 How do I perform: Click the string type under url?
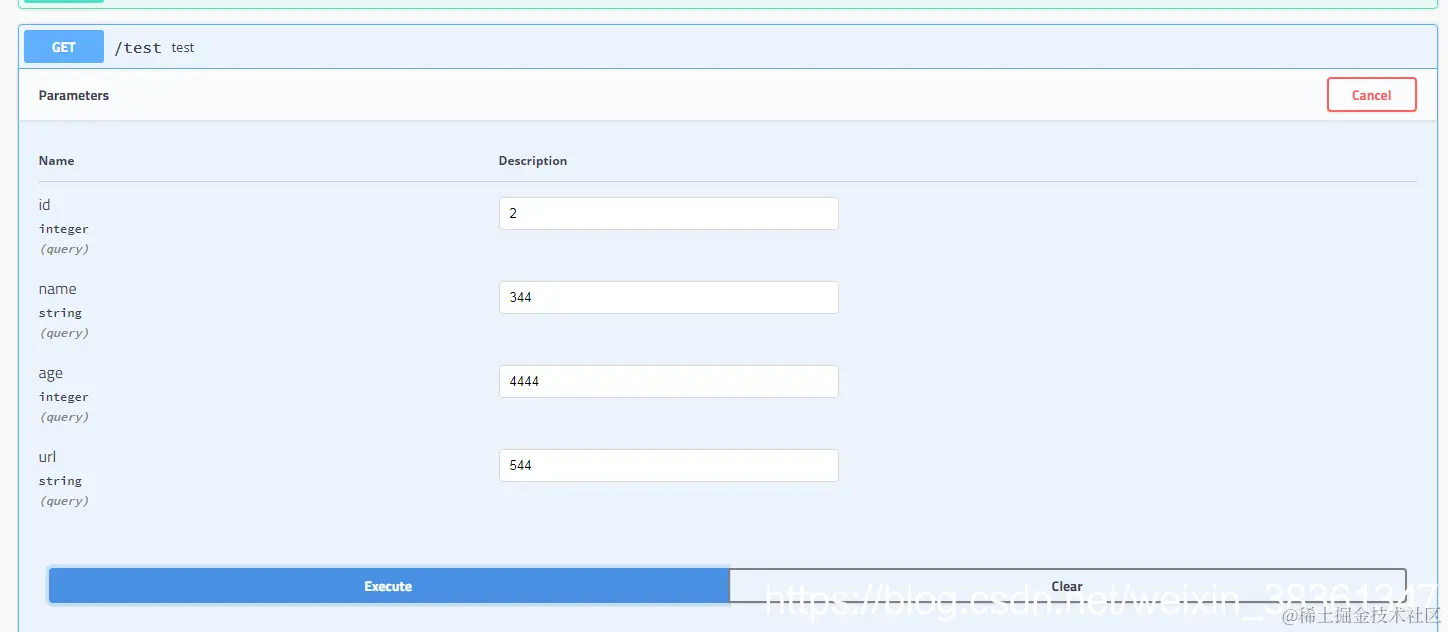click(60, 481)
